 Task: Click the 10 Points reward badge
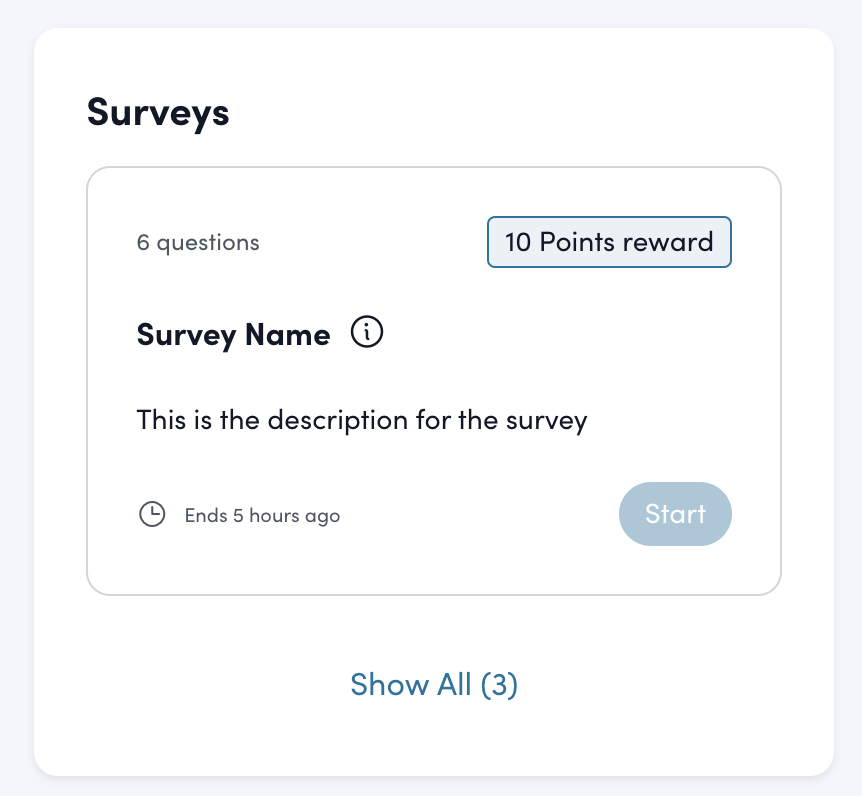coord(609,242)
